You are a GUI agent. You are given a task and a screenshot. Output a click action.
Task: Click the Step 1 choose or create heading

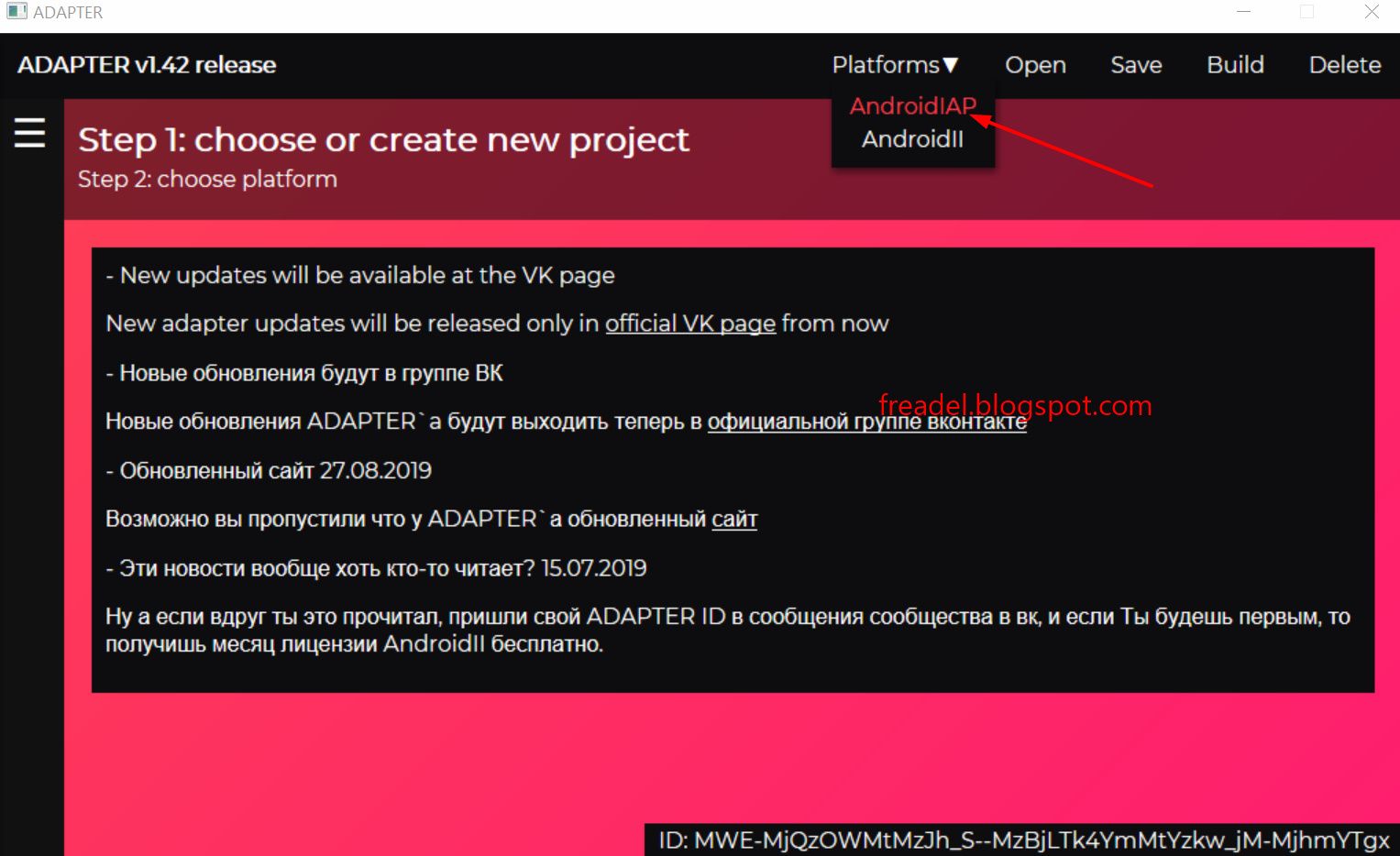383,139
